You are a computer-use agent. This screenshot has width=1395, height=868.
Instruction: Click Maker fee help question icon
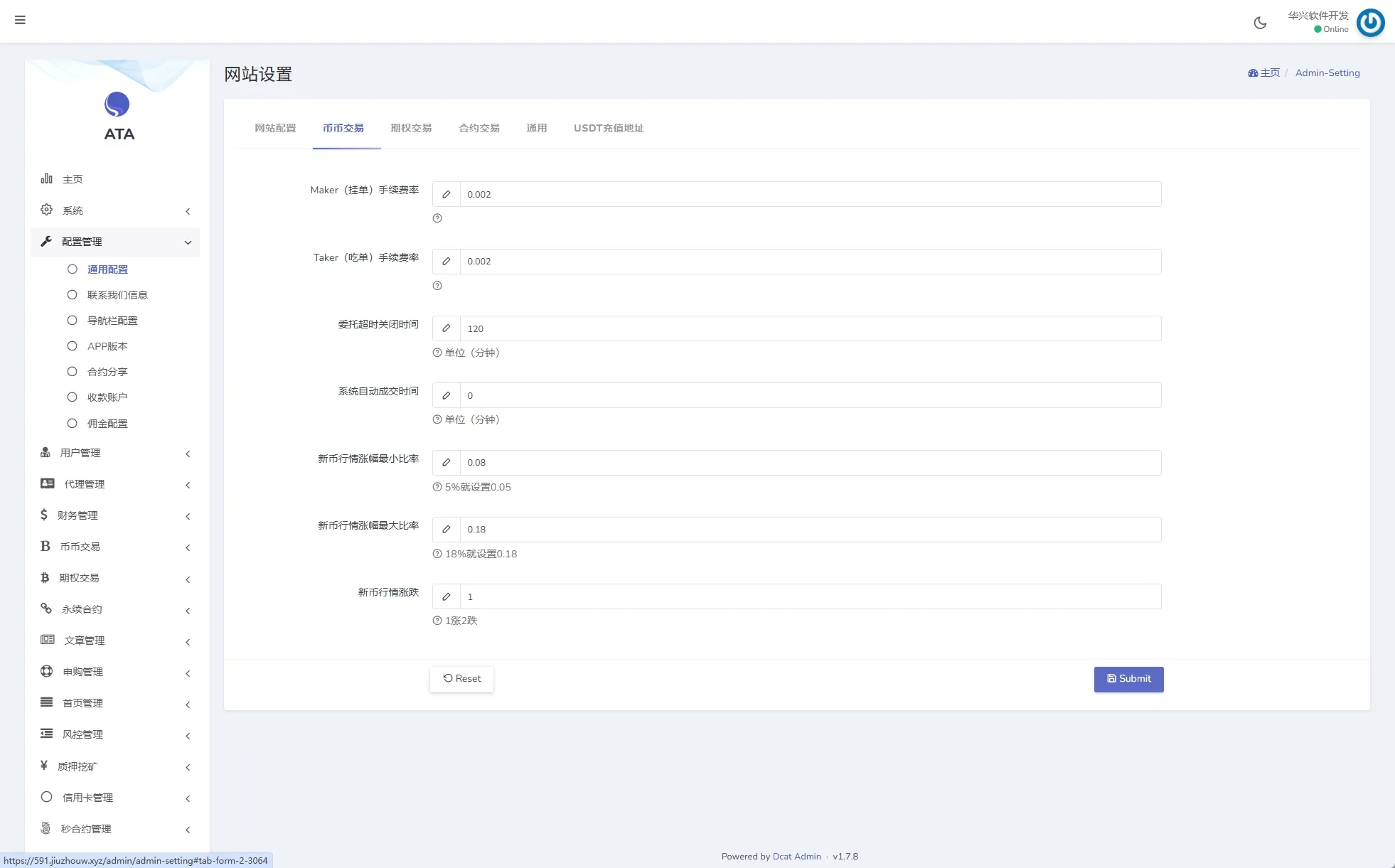pyautogui.click(x=437, y=218)
